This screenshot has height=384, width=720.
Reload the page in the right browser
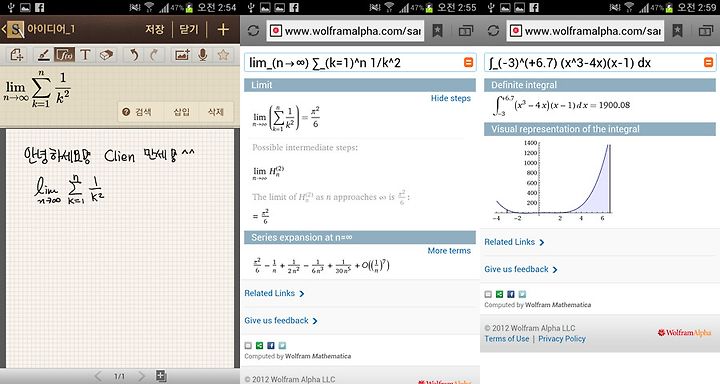[x=493, y=31]
